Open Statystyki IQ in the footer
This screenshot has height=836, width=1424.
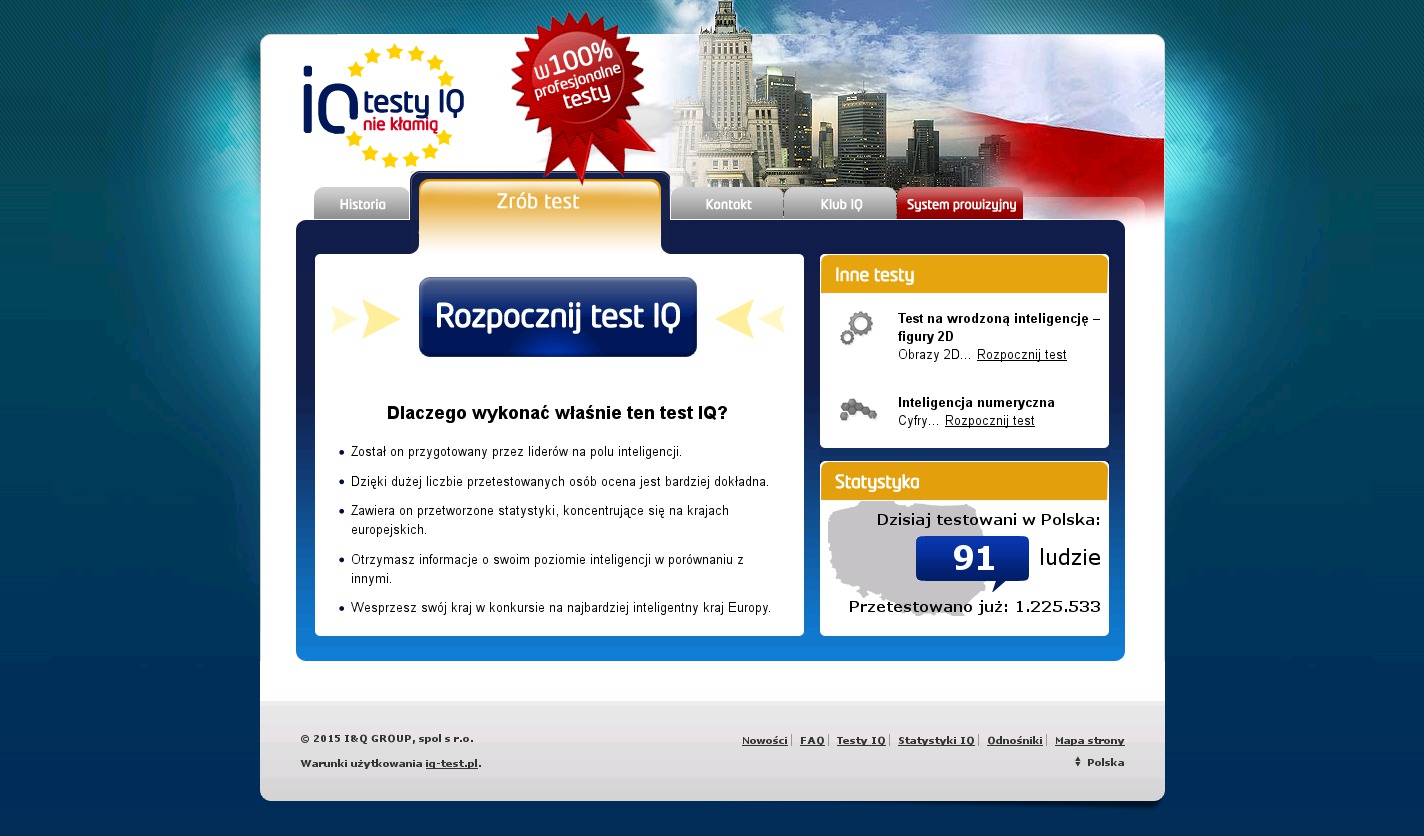tap(935, 741)
